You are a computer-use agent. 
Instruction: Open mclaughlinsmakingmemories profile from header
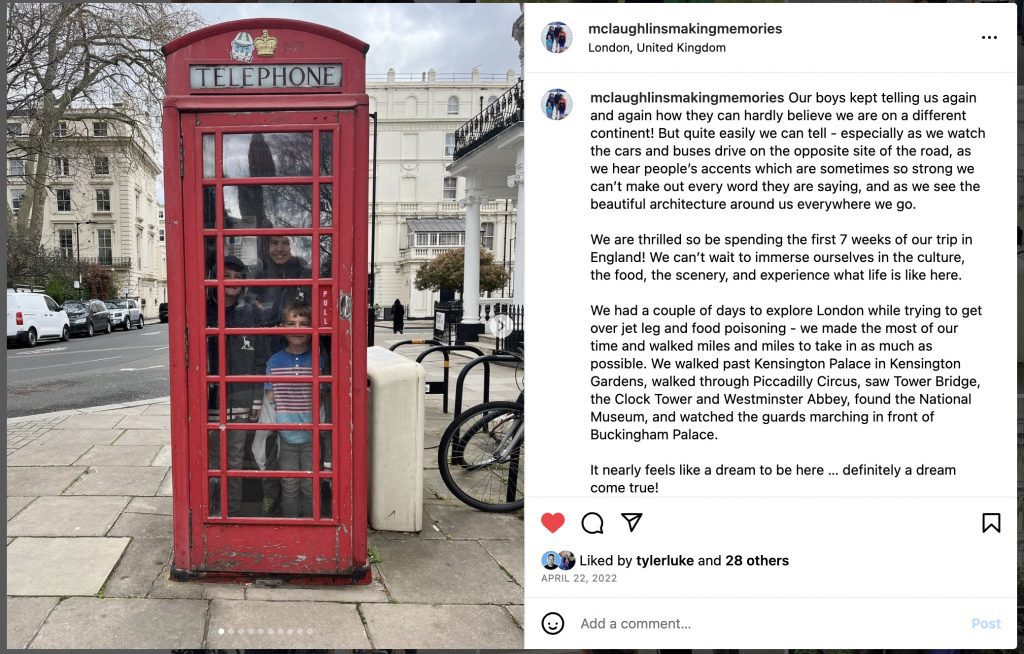tap(685, 29)
